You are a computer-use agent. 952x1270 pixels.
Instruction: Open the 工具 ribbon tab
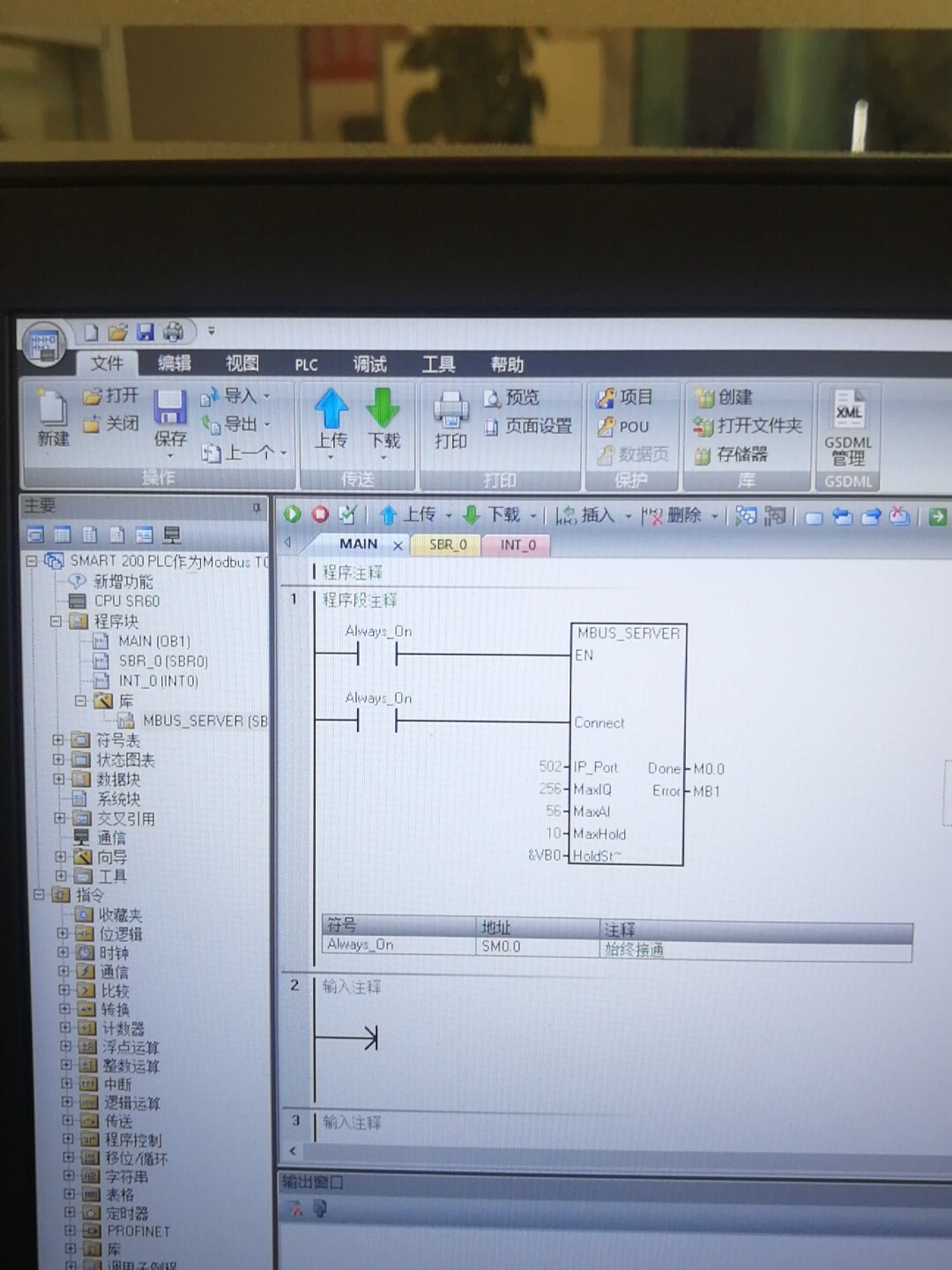(x=438, y=364)
